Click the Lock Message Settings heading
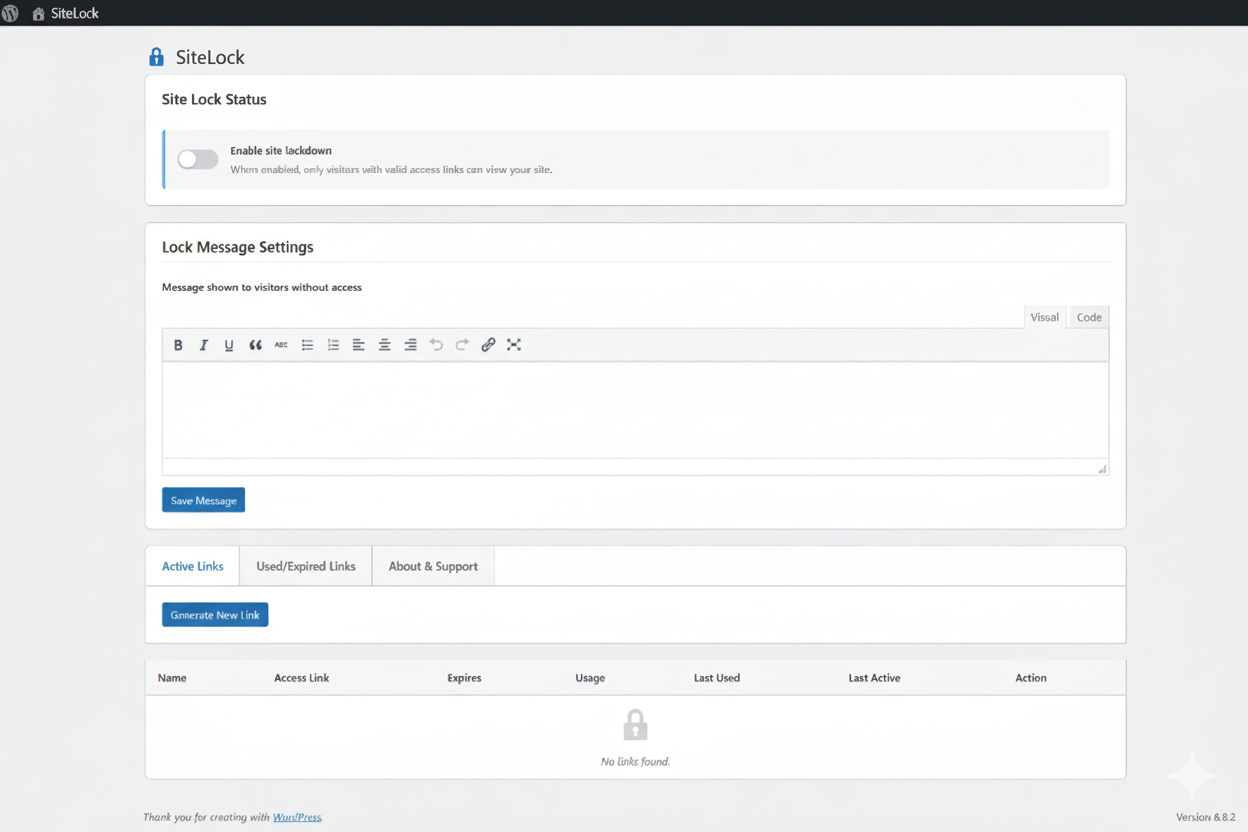1248x832 pixels. [x=237, y=247]
